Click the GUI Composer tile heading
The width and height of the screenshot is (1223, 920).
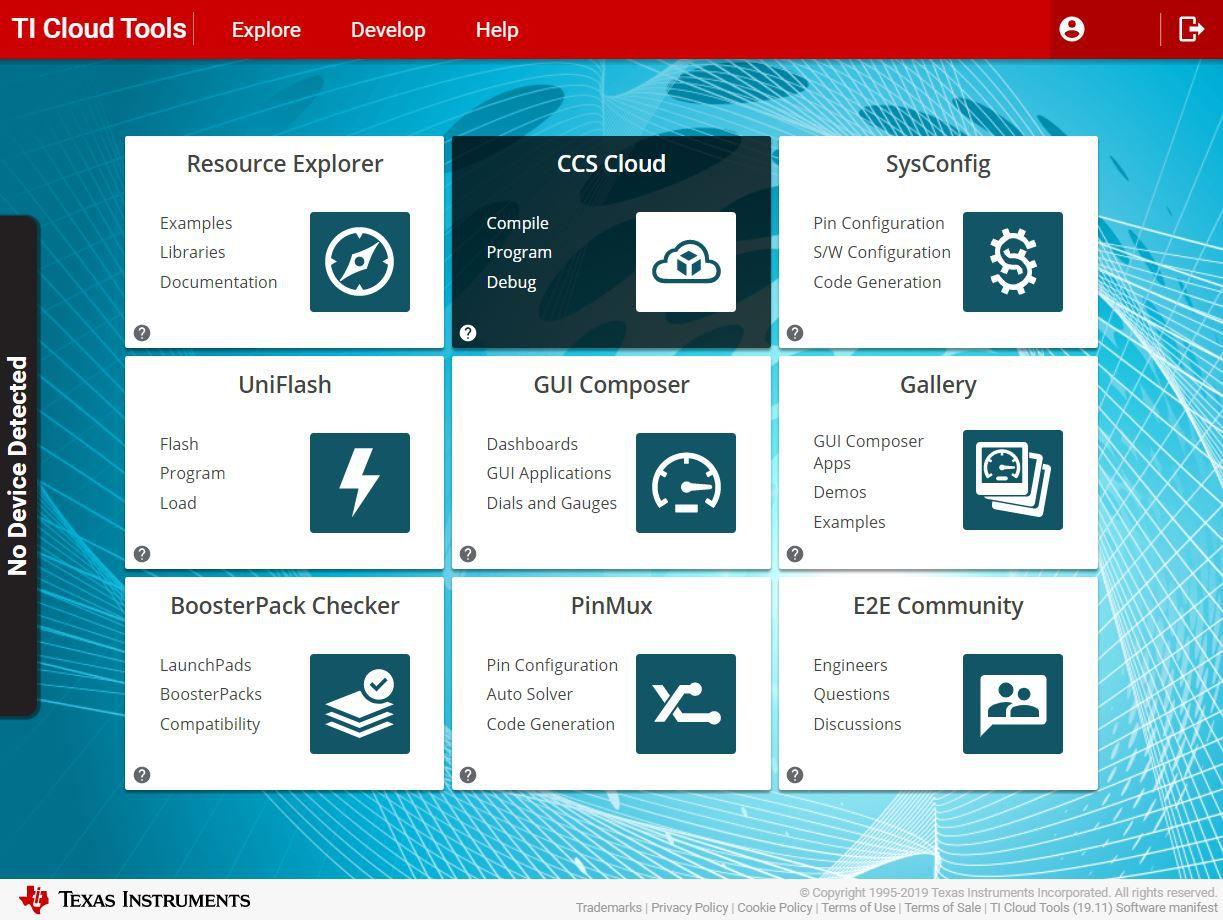click(x=611, y=385)
